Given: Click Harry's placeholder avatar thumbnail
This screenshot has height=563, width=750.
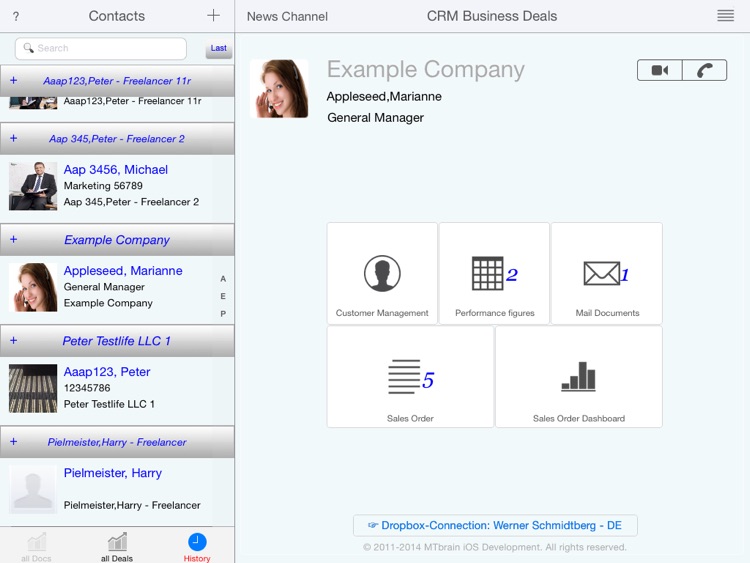Looking at the screenshot, I should [33, 489].
